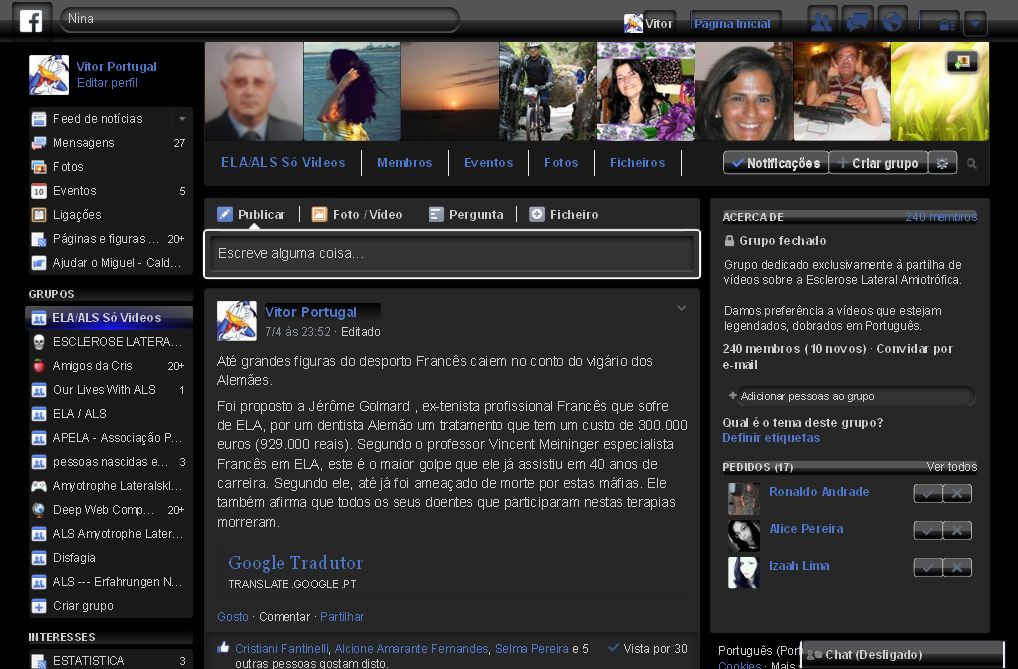Image resolution: width=1018 pixels, height=669 pixels.
Task: Expand Feed de notícias options arrow
Action: [182, 119]
